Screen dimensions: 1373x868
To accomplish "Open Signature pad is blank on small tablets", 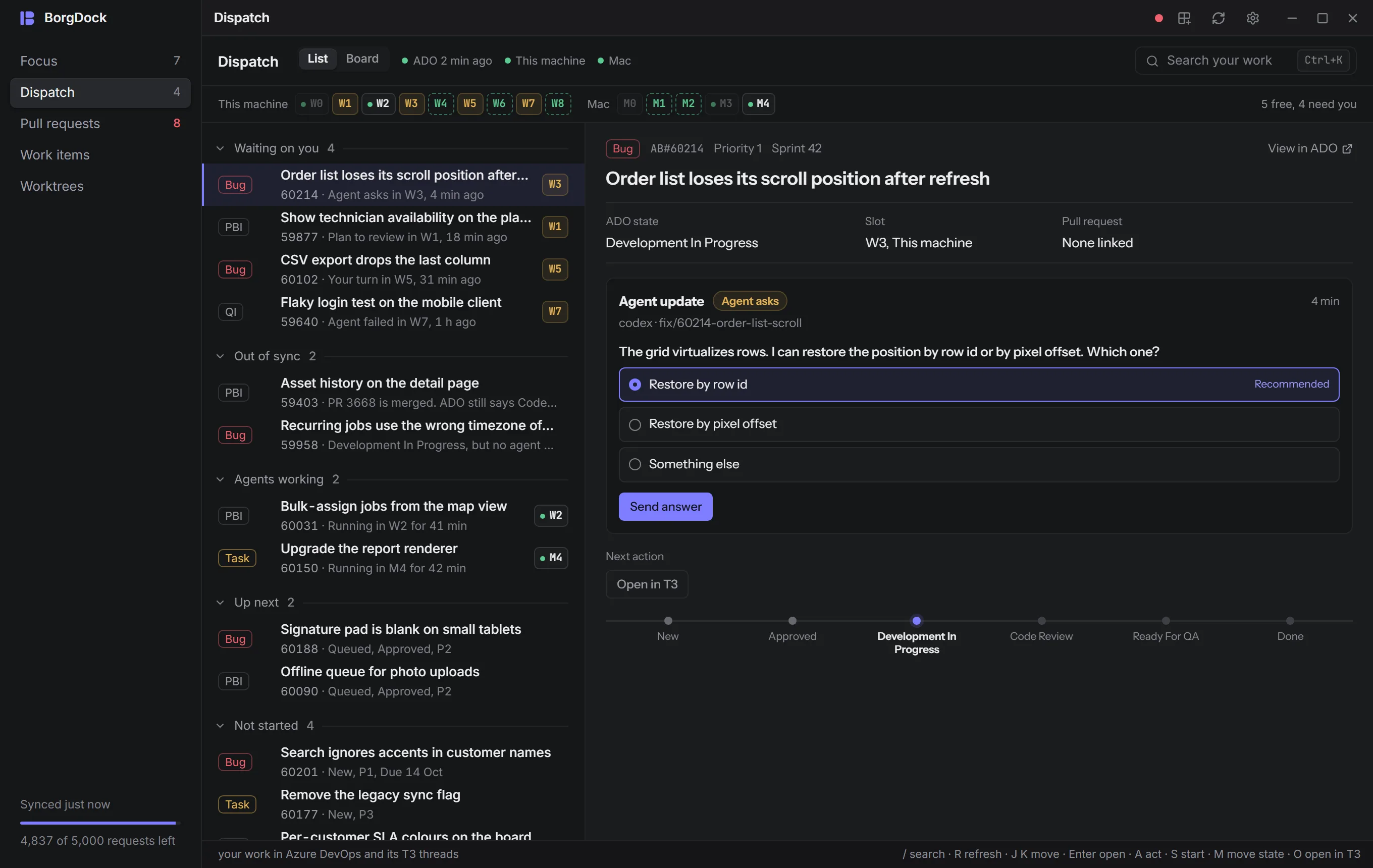I will click(393, 639).
